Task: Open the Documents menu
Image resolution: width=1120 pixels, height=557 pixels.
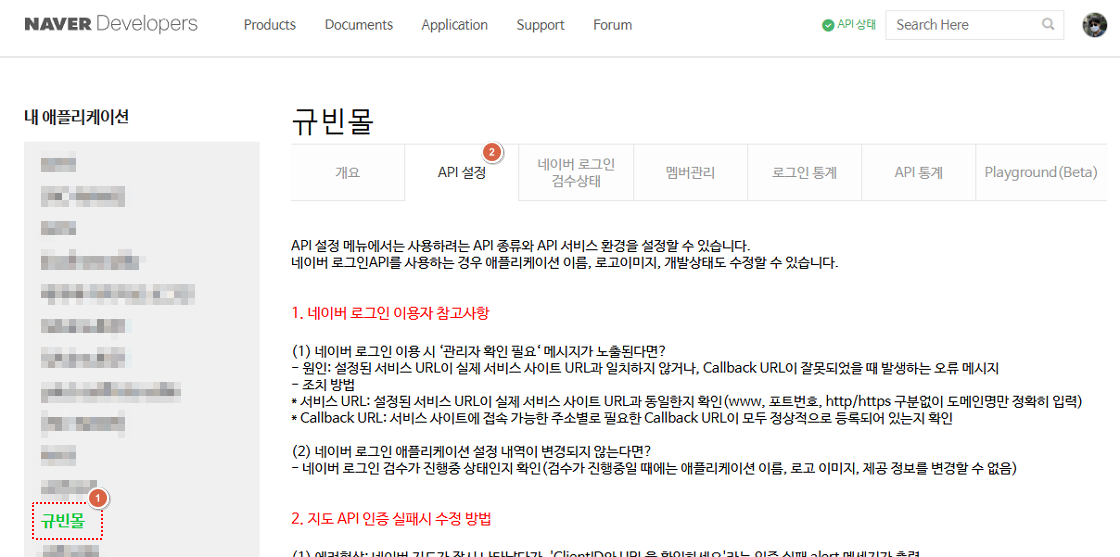Action: click(x=359, y=25)
